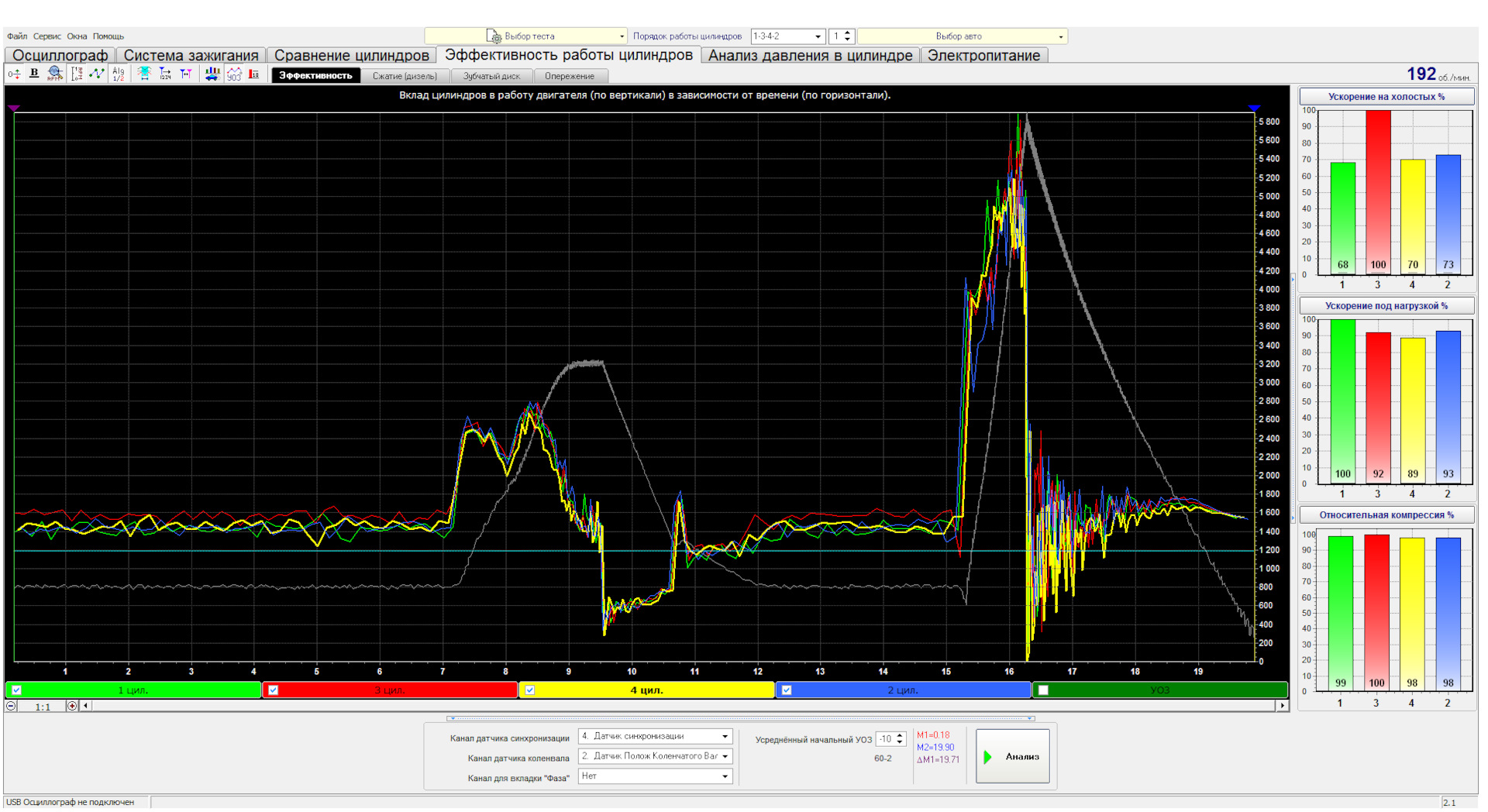This screenshot has width=1488, height=812.
Task: Click the '192 об./мин.' RPM readout
Action: point(1438,74)
